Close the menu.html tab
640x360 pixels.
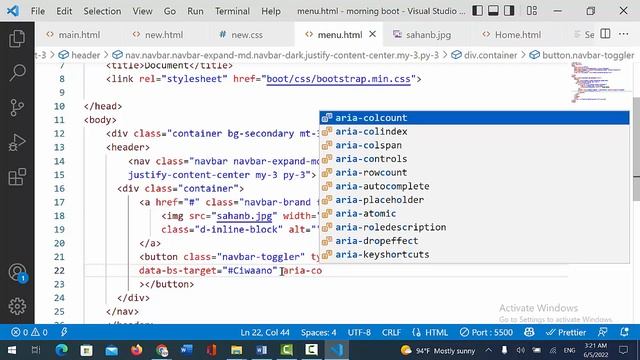[x=372, y=34]
